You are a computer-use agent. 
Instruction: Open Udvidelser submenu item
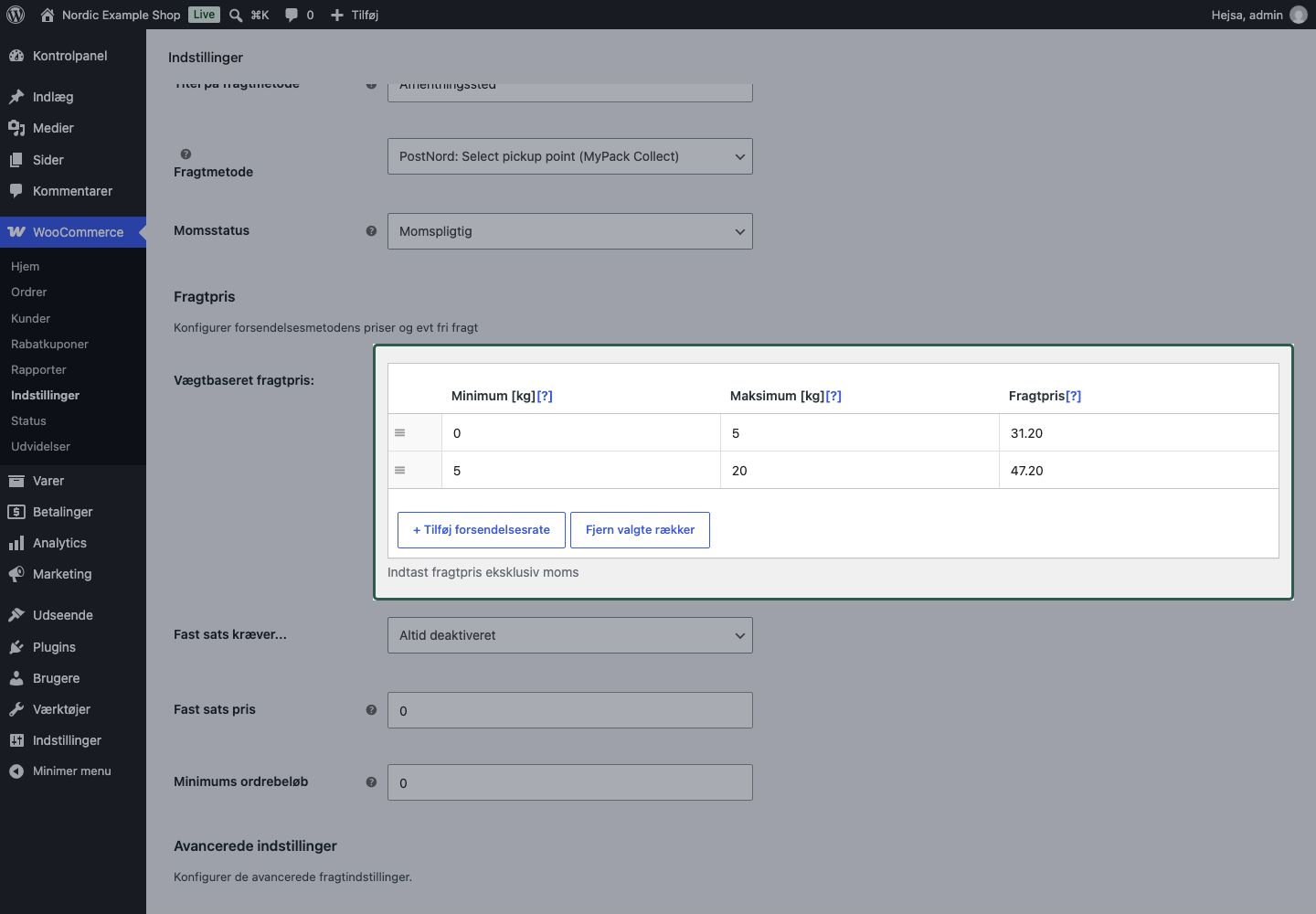tap(41, 447)
